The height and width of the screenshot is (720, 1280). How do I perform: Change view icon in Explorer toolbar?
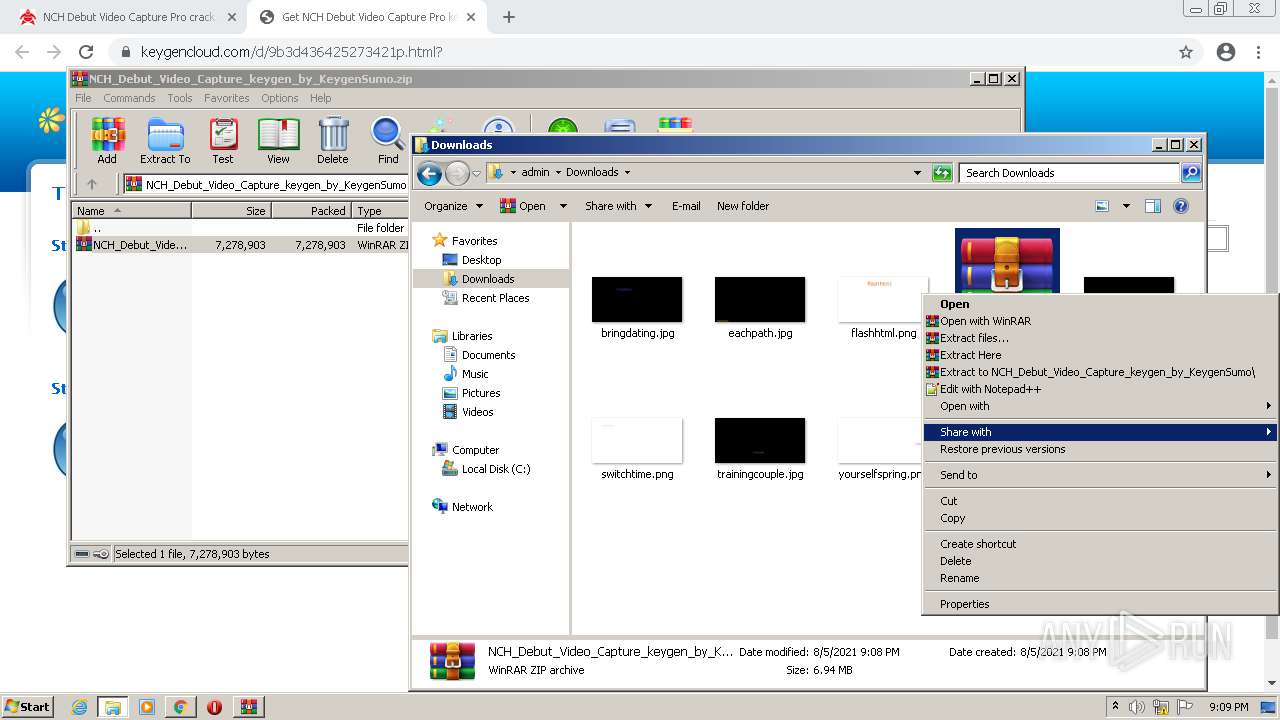pyautogui.click(x=1102, y=206)
